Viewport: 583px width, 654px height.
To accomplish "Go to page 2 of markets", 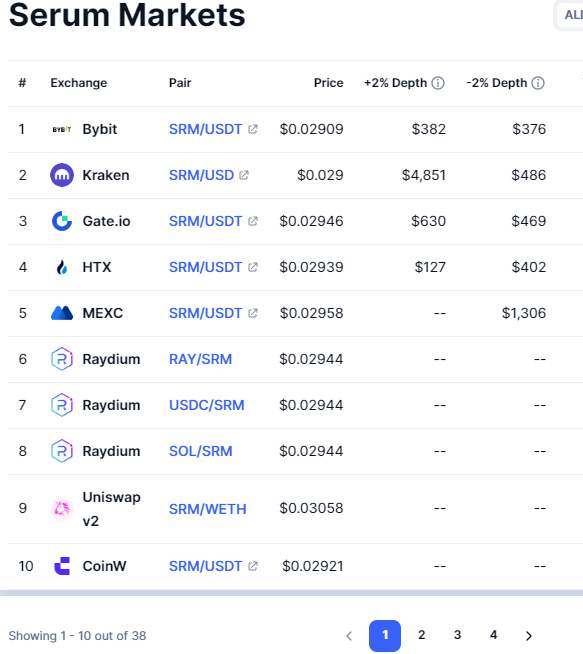I will (421, 635).
